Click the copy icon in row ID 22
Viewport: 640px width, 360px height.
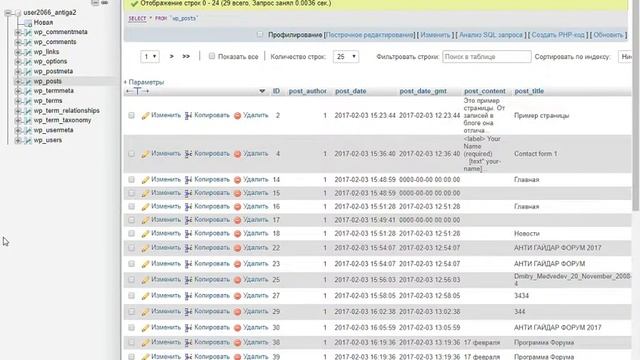point(188,248)
